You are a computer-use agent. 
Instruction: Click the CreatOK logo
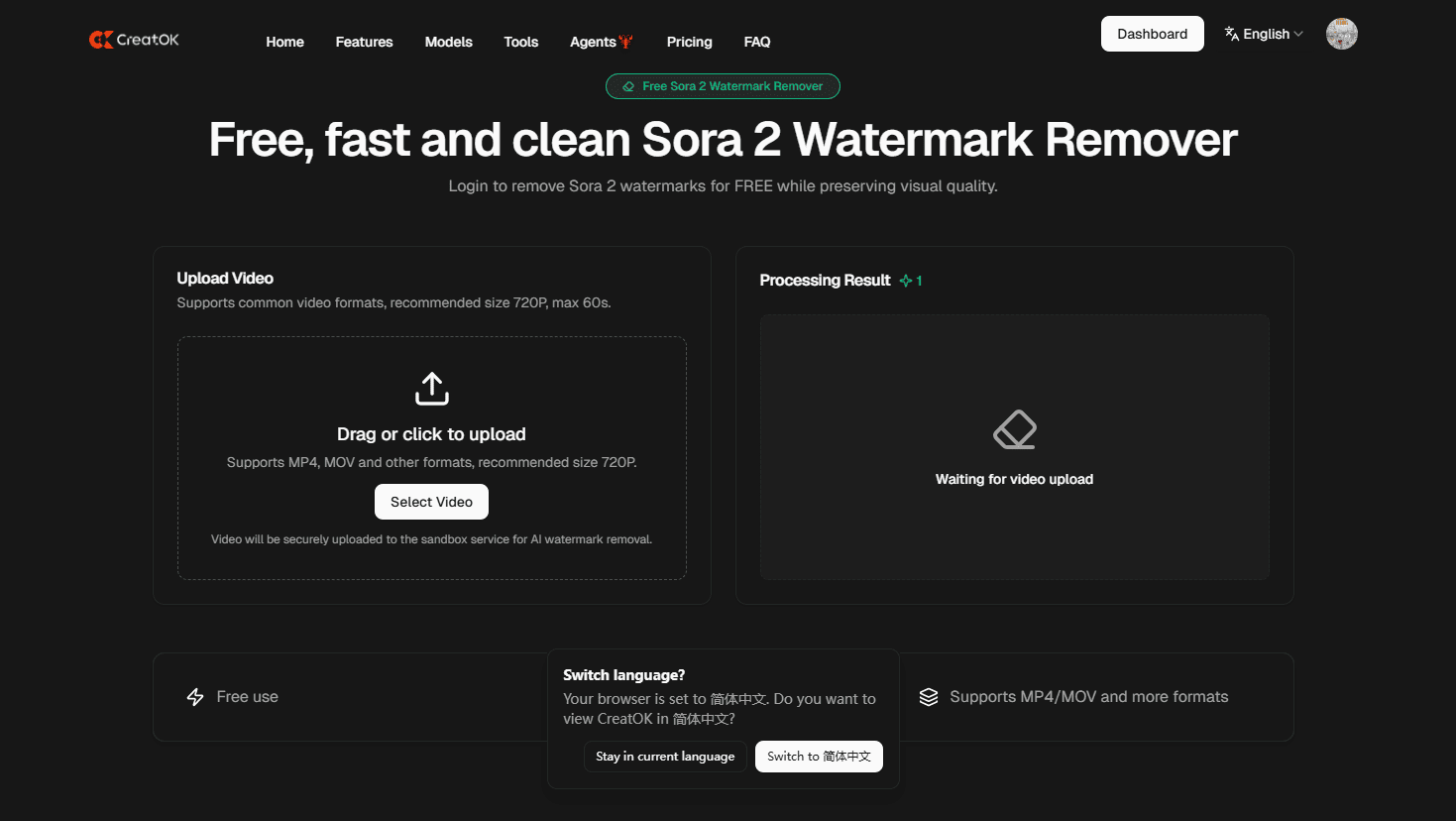click(x=134, y=40)
